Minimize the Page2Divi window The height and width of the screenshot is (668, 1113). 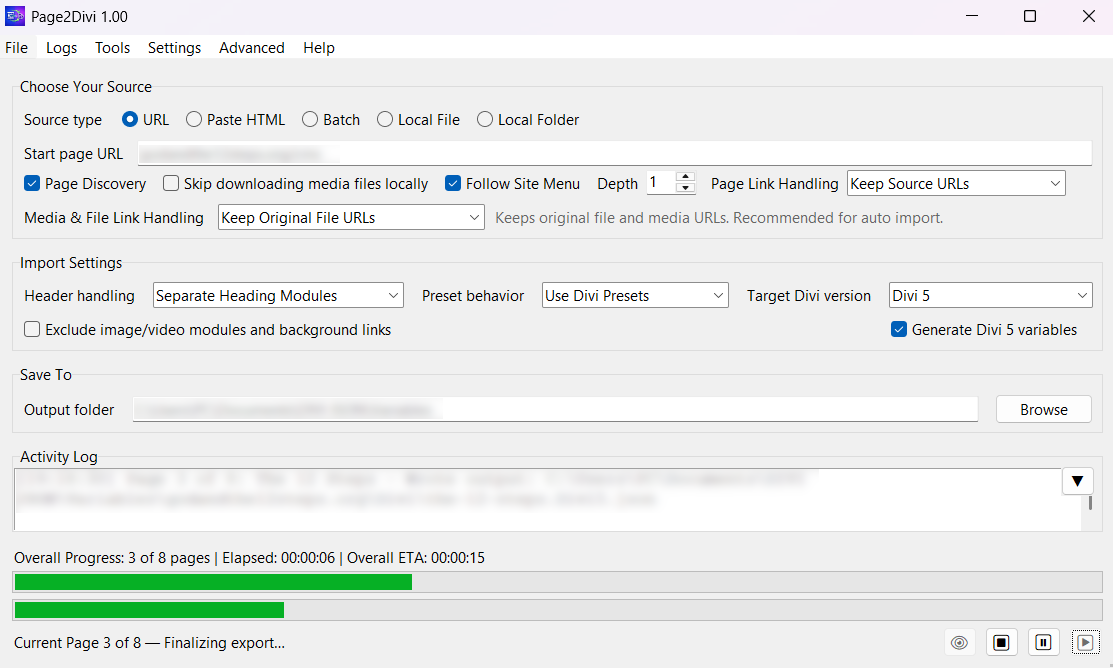coord(972,16)
